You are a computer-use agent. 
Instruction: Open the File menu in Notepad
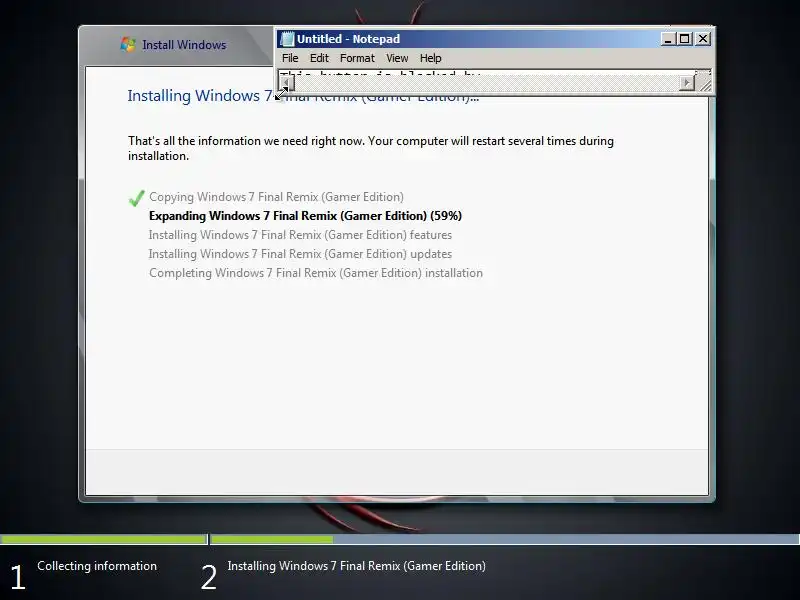(x=290, y=58)
